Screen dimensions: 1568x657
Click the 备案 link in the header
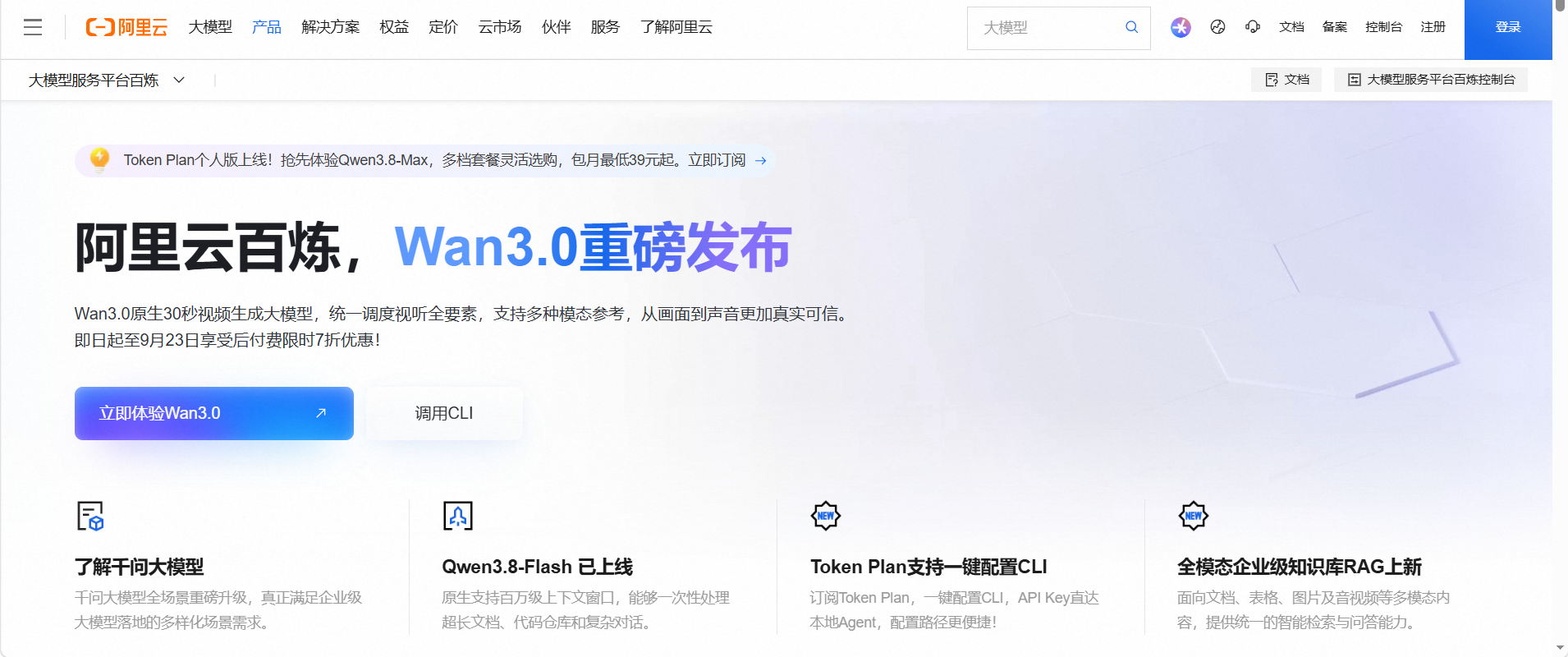(1335, 27)
